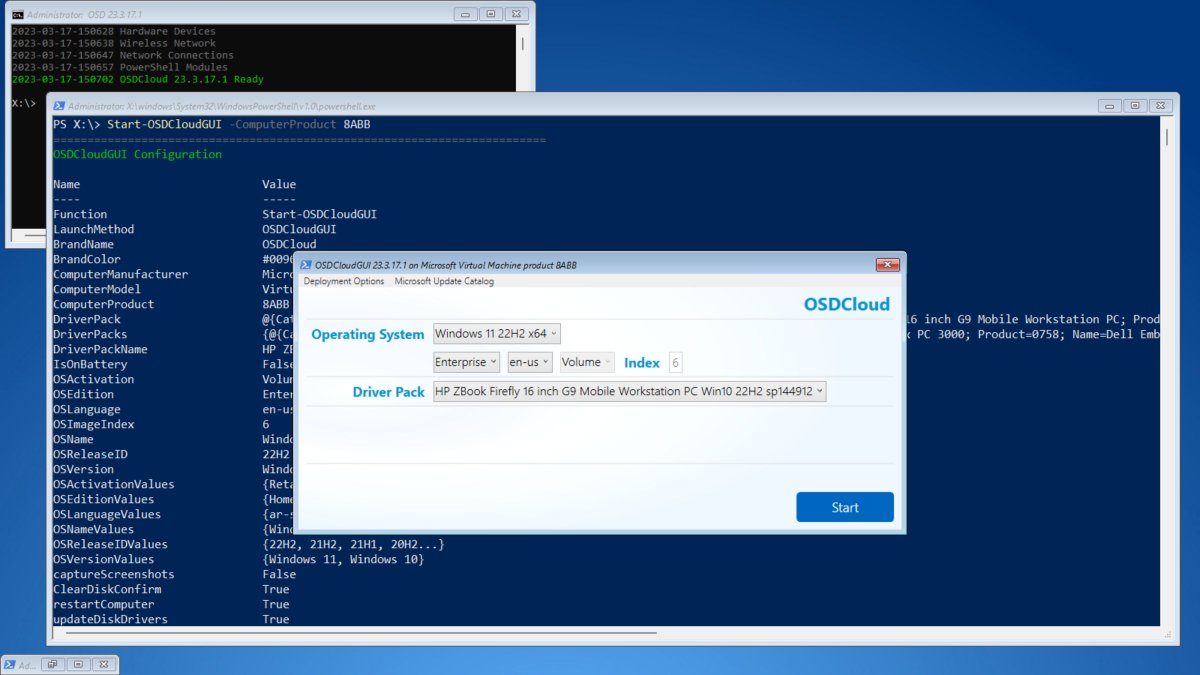Click the OSReleaseIDValues row name
This screenshot has width=1200, height=675.
(110, 544)
